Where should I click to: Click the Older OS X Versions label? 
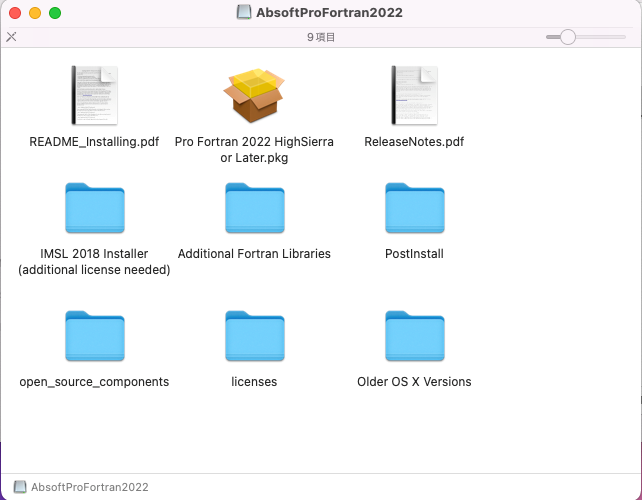click(x=414, y=382)
